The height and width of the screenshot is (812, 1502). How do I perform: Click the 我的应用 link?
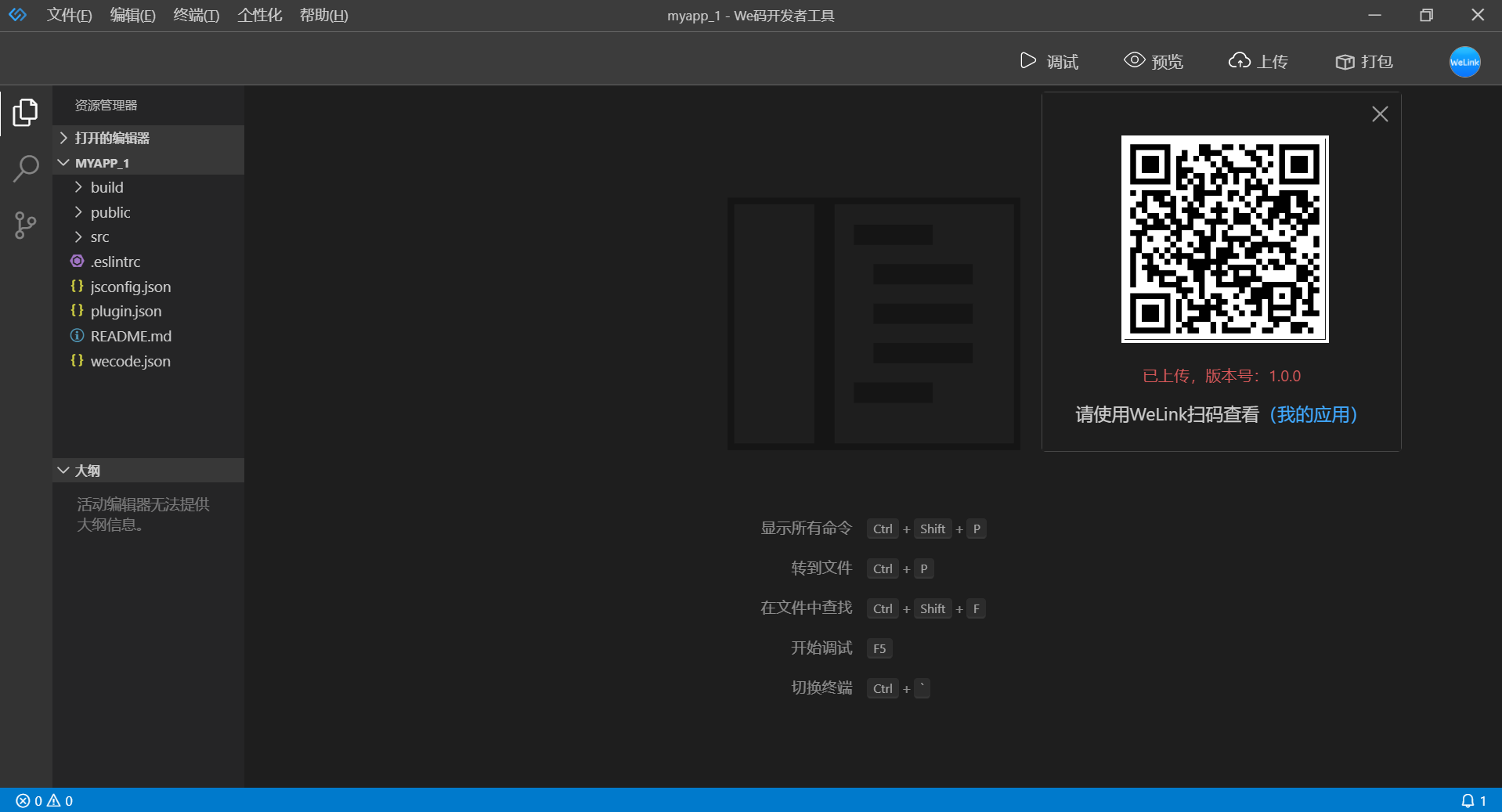coord(1314,415)
